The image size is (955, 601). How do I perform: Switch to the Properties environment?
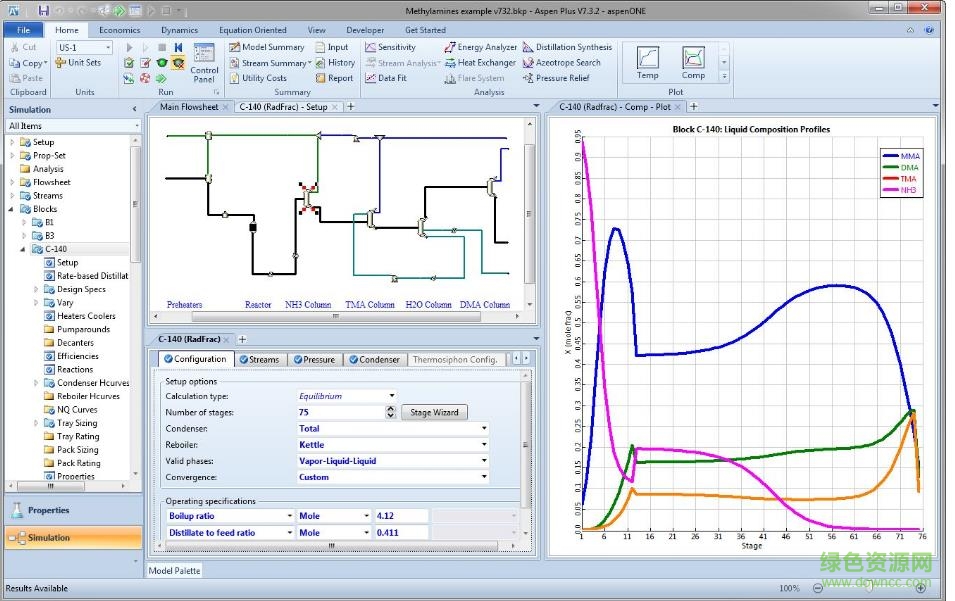(70, 510)
